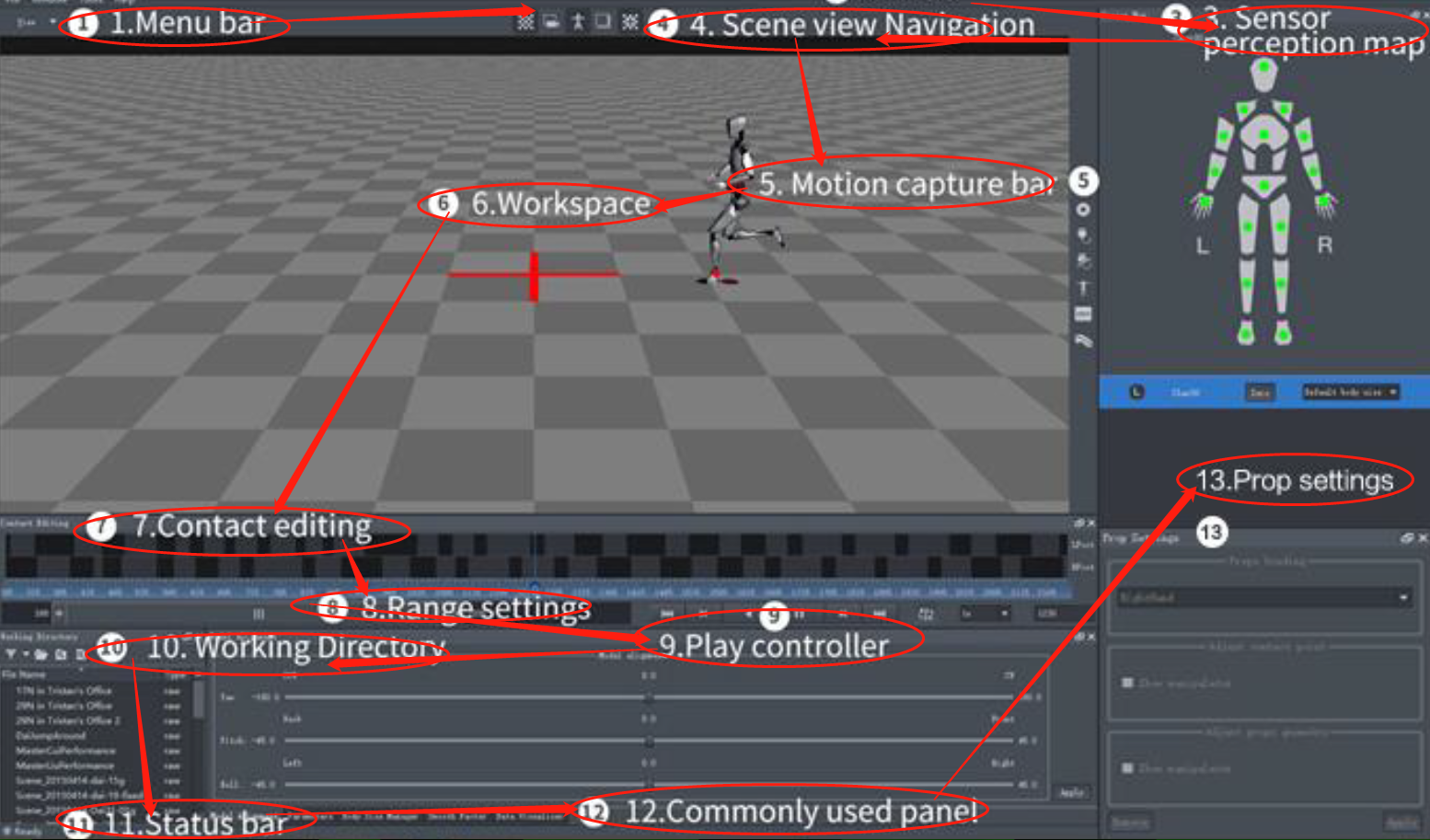Click the hip sensor dot on body map

point(1264,185)
